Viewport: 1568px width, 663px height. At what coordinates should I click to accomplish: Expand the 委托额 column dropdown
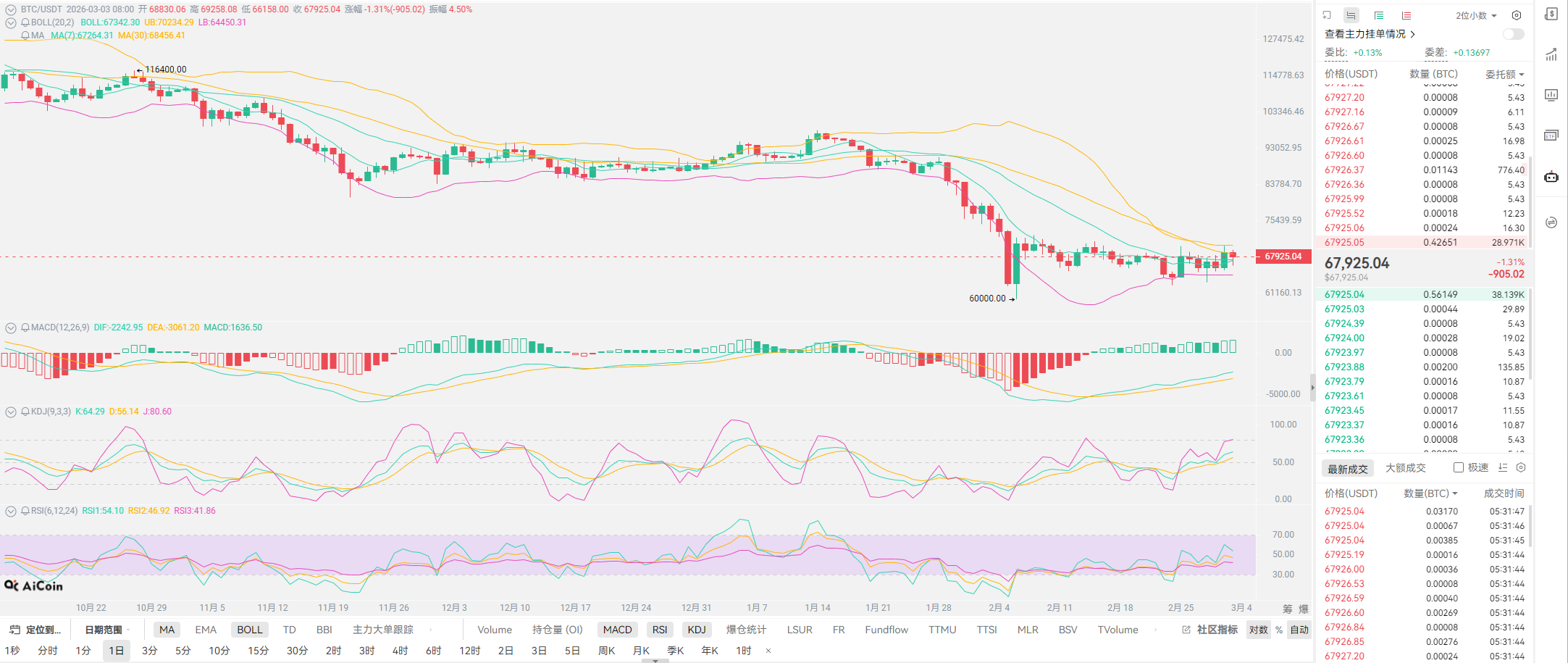[x=1504, y=74]
